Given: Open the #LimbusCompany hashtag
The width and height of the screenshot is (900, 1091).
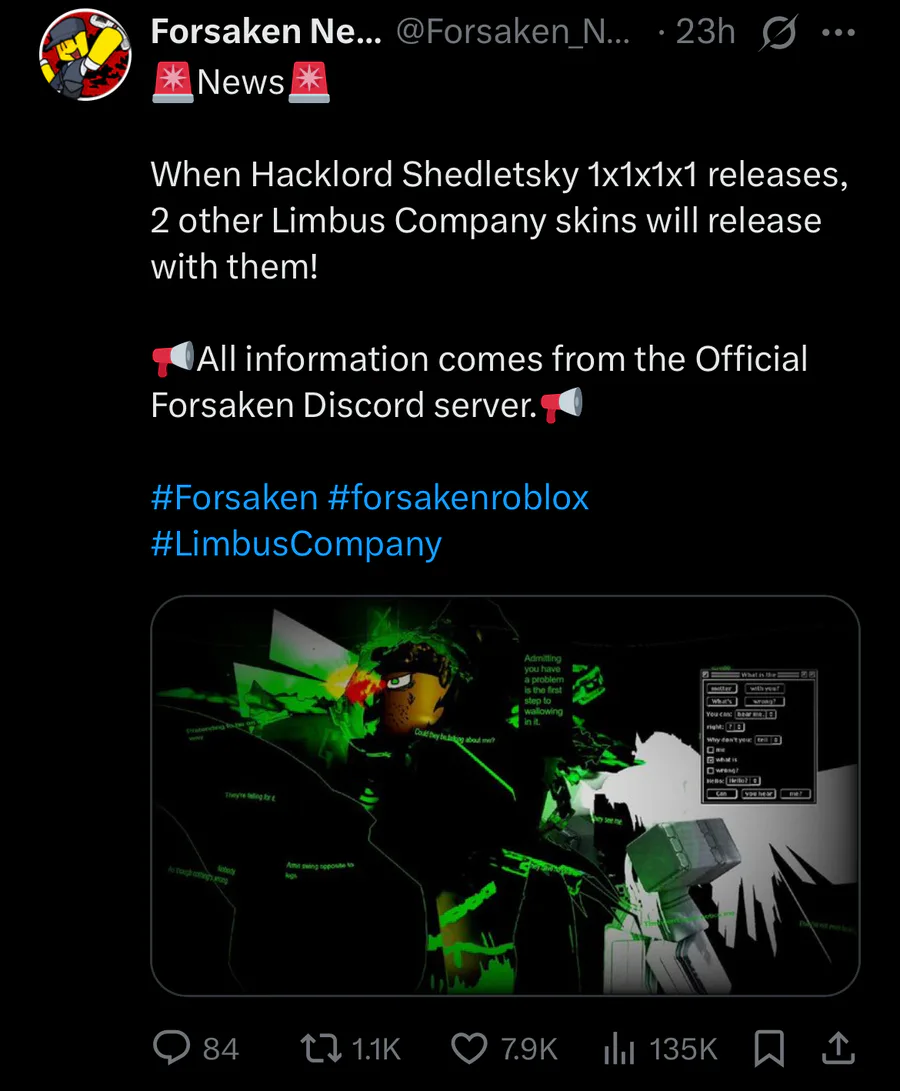Looking at the screenshot, I should click(x=296, y=544).
